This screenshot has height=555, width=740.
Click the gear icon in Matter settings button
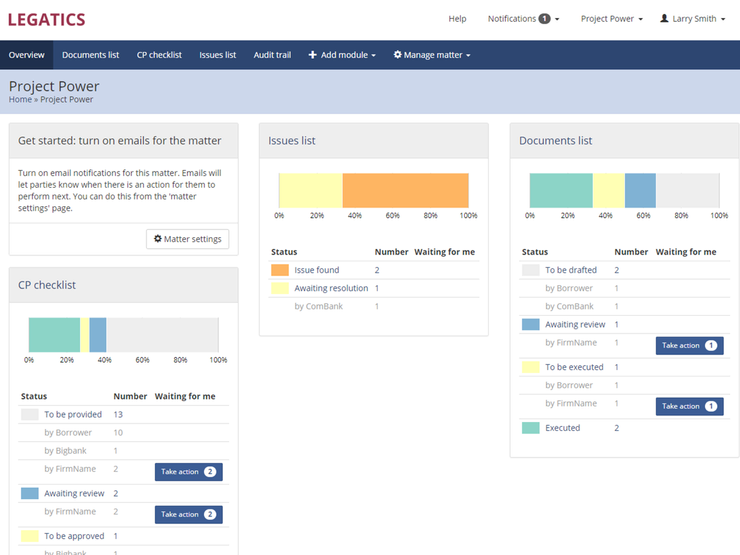tap(158, 239)
